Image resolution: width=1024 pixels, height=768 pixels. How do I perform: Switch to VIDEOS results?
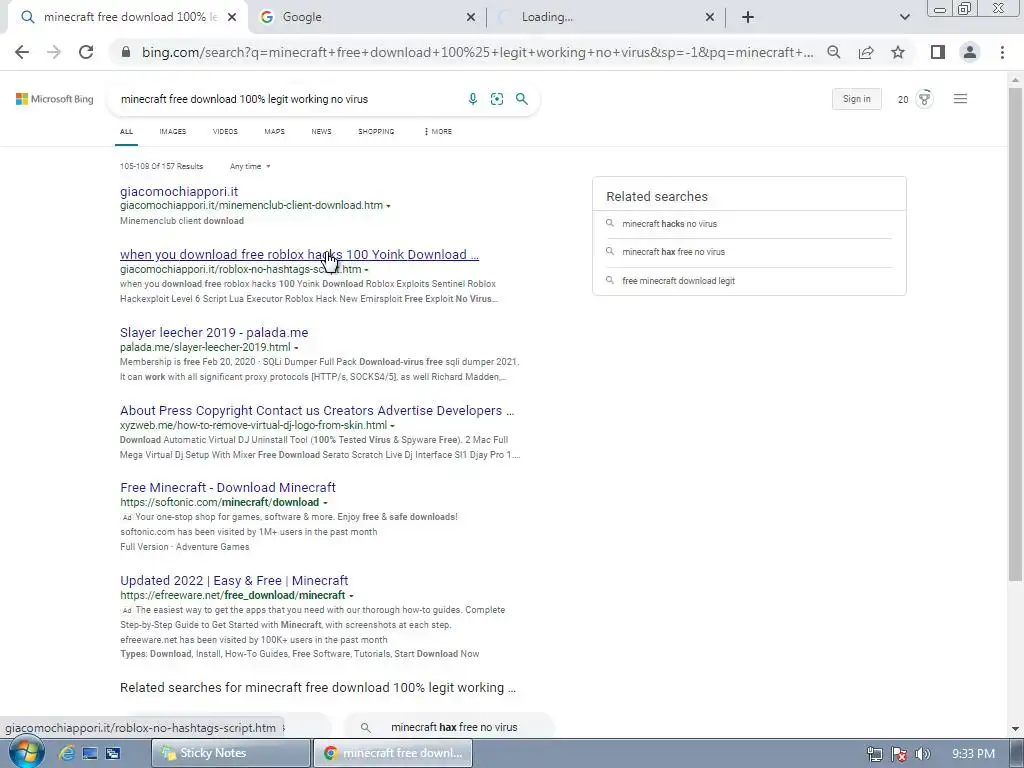[x=225, y=131]
